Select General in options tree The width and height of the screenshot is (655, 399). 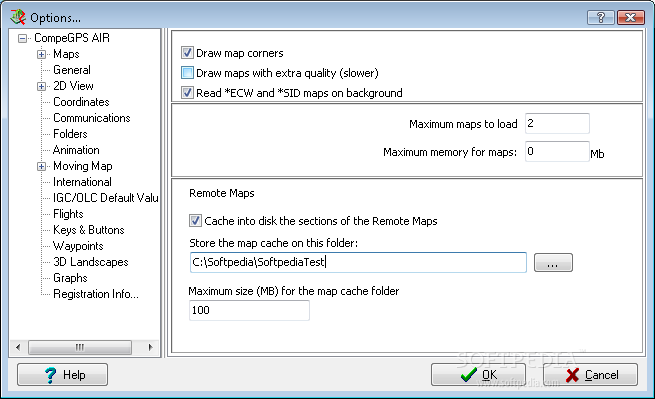pyautogui.click(x=72, y=70)
